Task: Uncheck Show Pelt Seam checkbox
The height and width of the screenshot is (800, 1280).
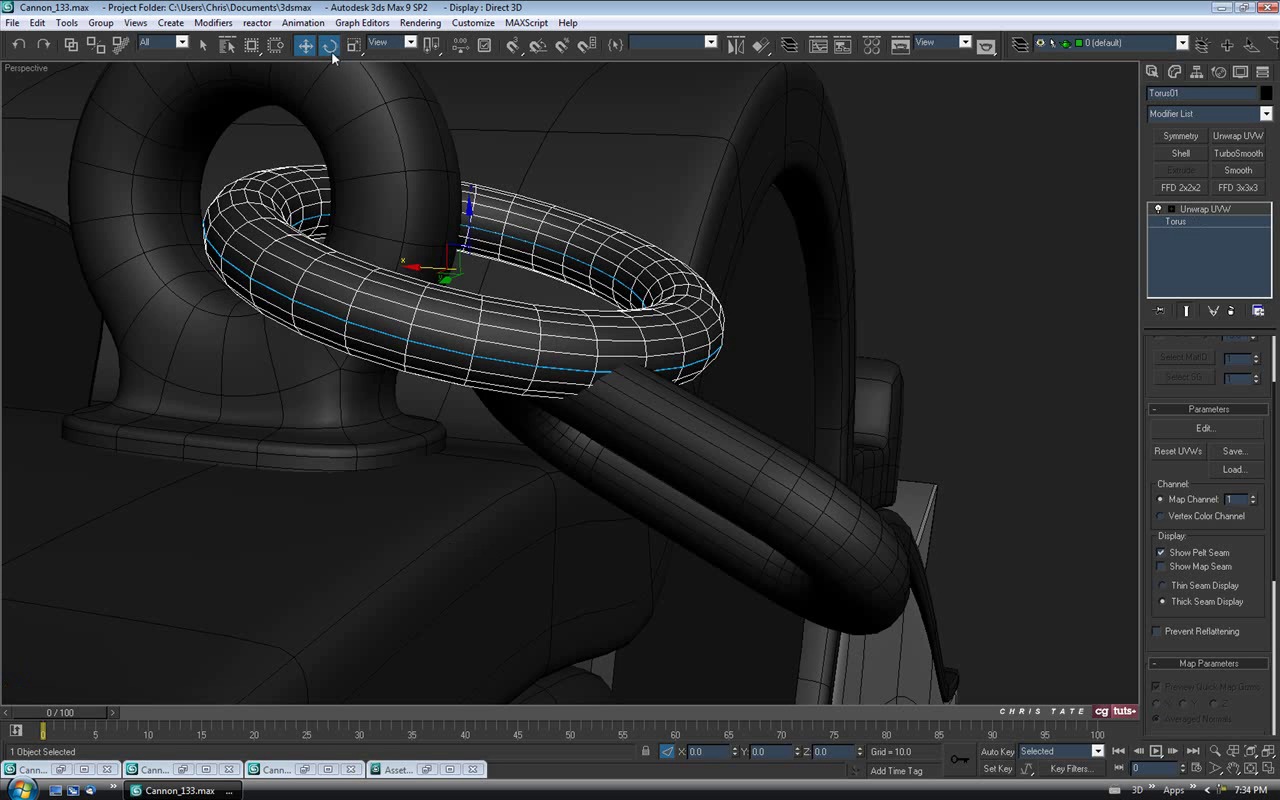Action: (x=1161, y=553)
